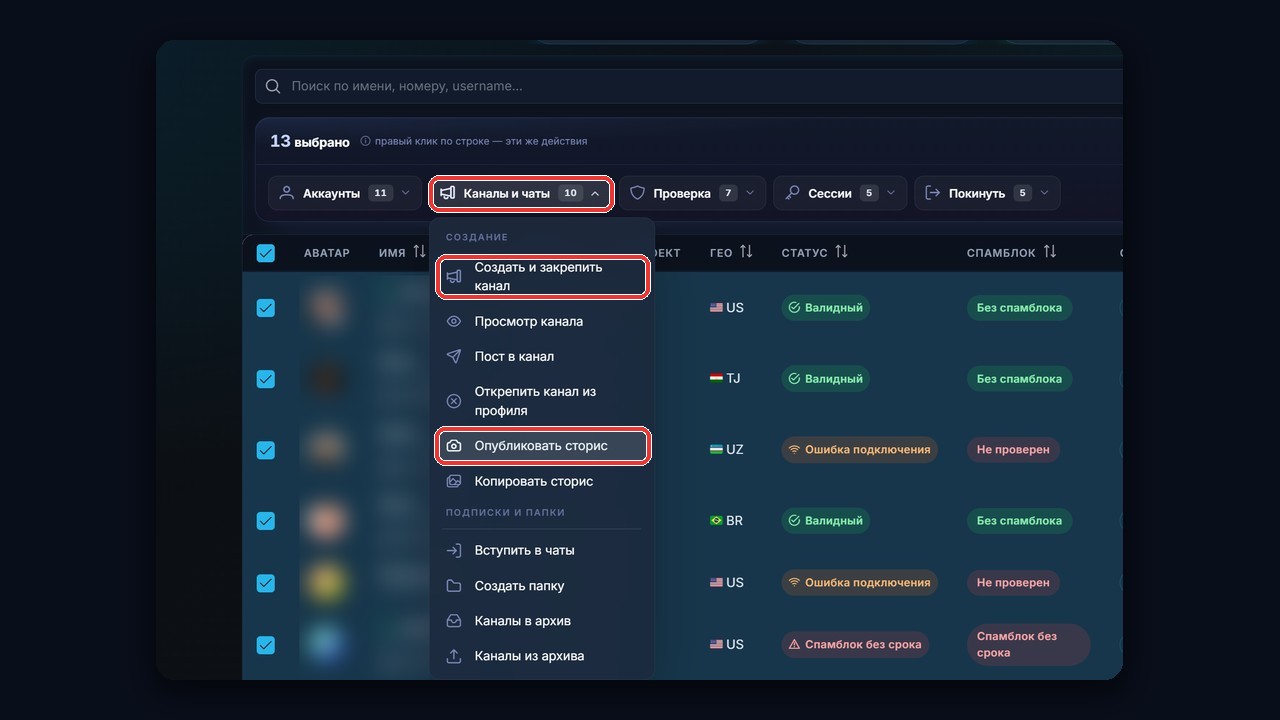The image size is (1280, 720).
Task: Deselect the BR row checkbox
Action: (x=266, y=521)
